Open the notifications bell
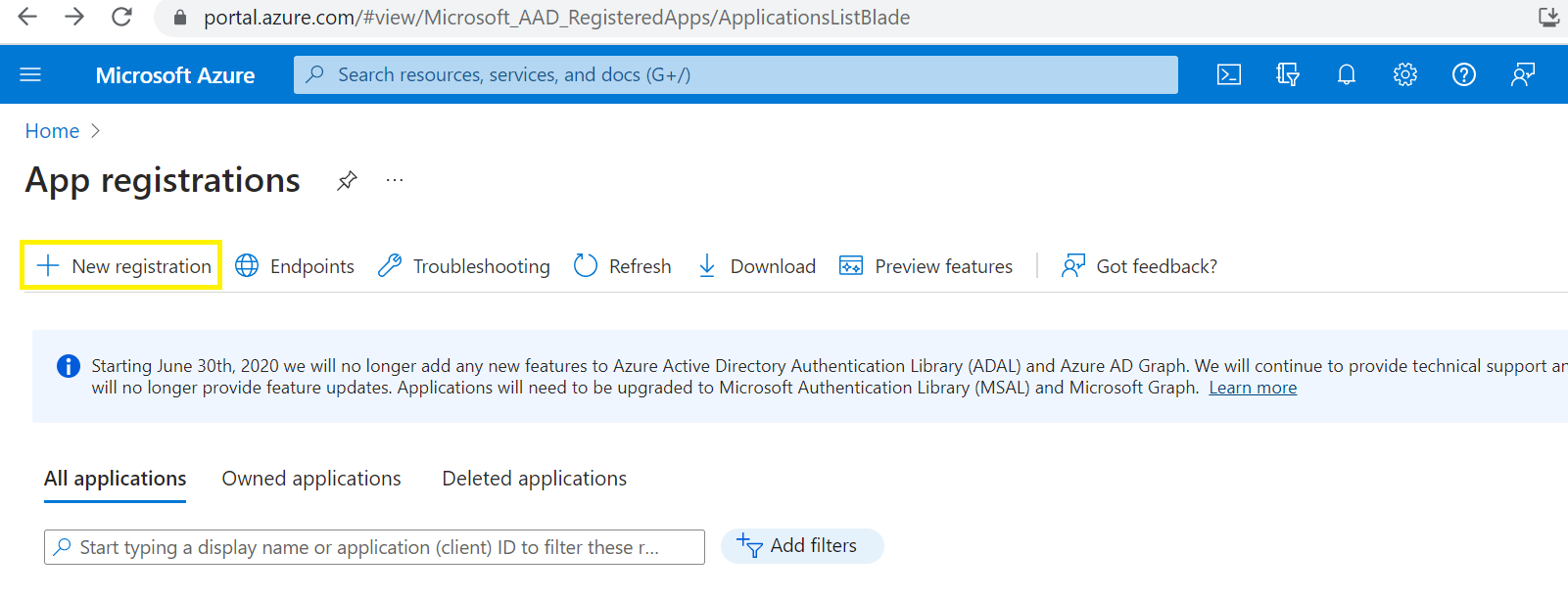Screen dimensions: 1568x599 click(1347, 74)
